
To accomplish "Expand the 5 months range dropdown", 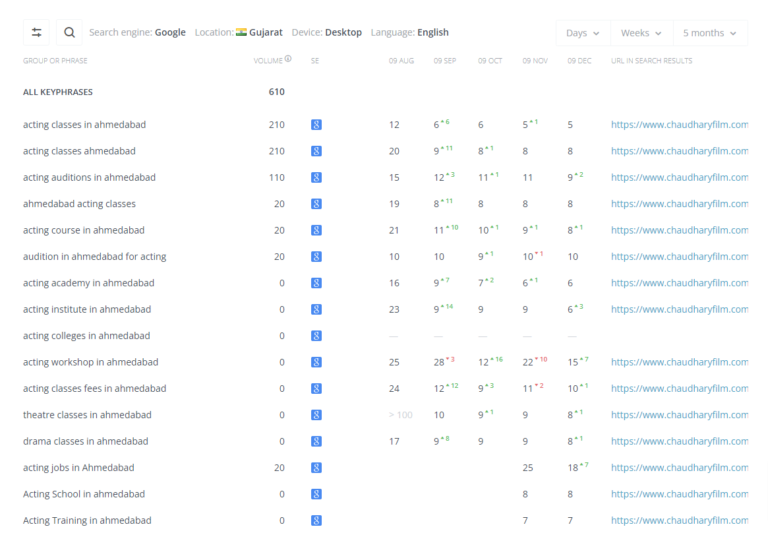I will click(x=710, y=33).
